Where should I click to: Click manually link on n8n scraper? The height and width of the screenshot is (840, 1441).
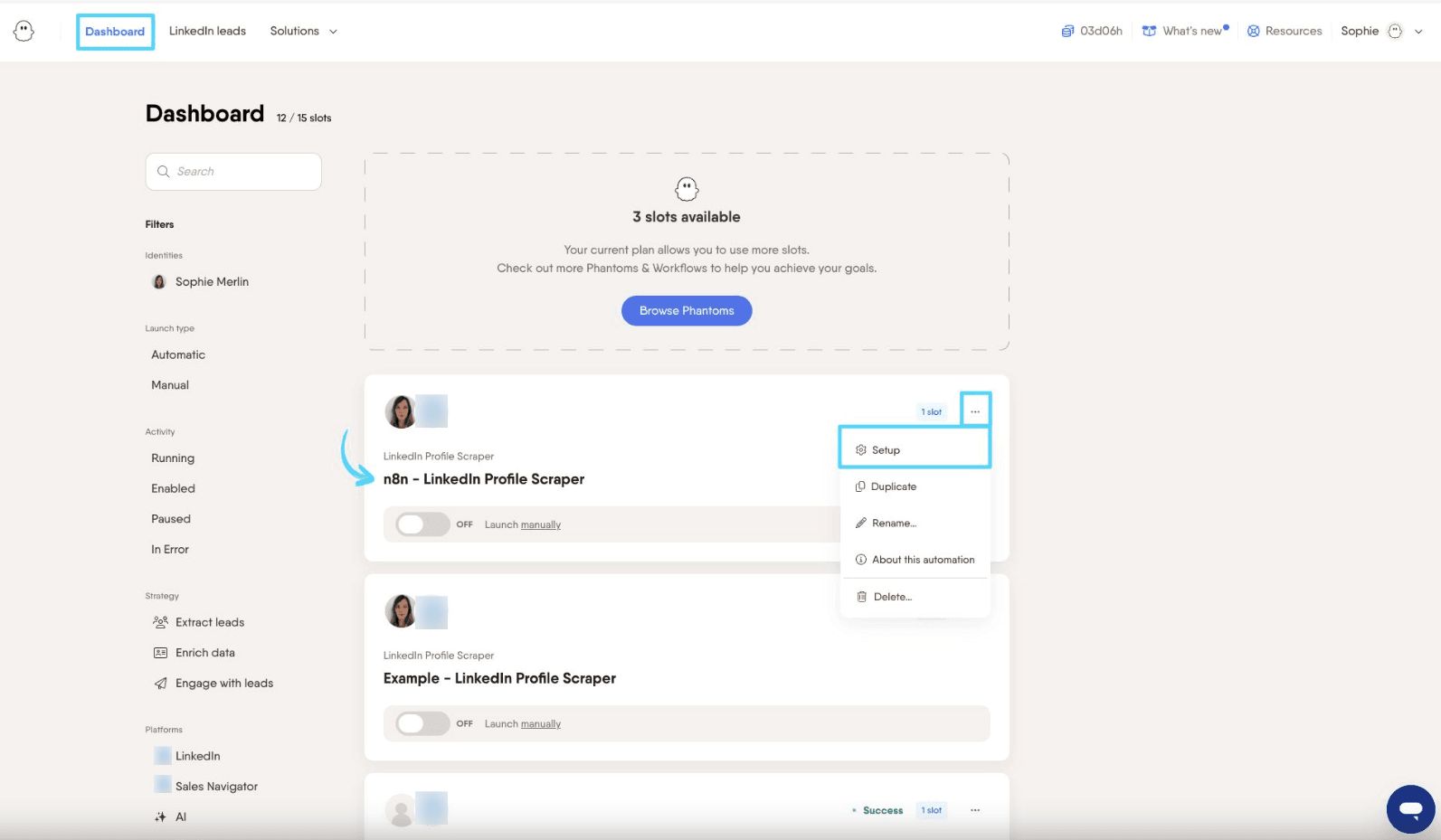pyautogui.click(x=541, y=524)
